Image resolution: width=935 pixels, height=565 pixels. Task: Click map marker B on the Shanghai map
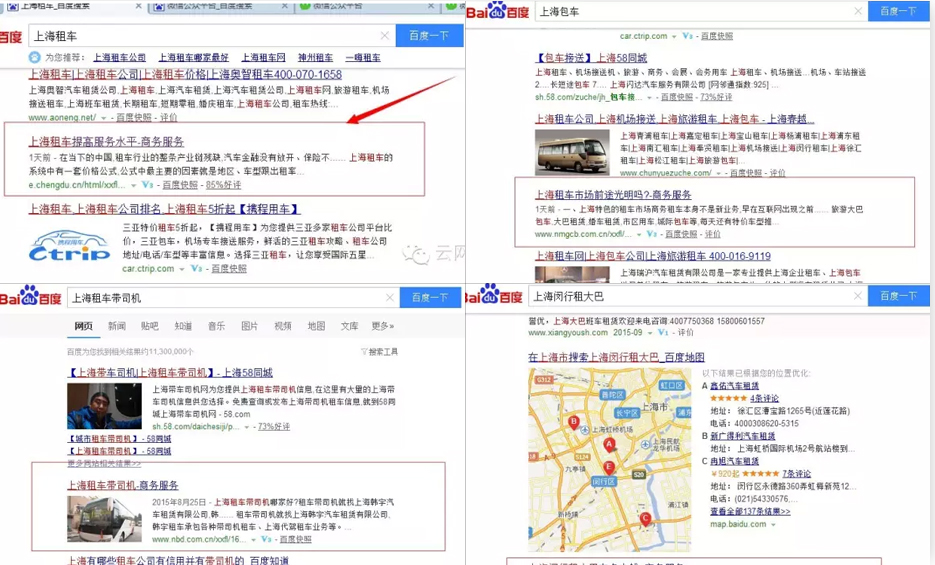pos(574,423)
